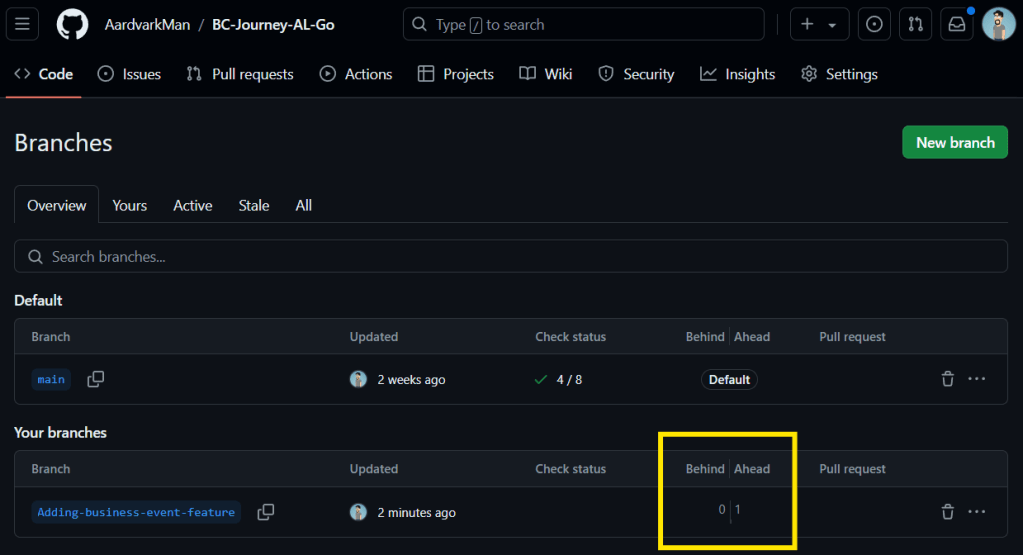Click the GitHub logo icon
The image size is (1023, 555).
[72, 24]
